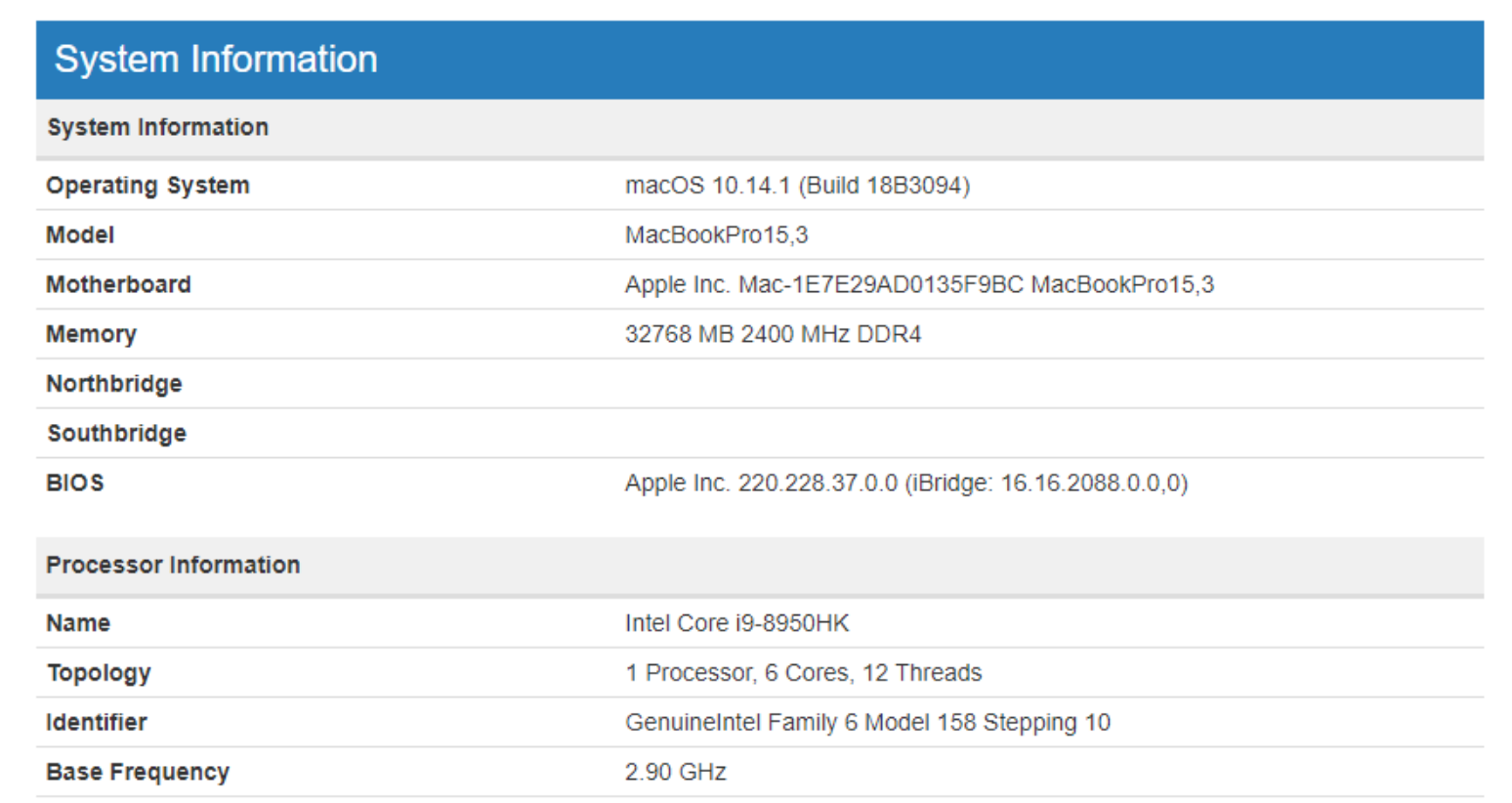Select the macOS 10.14.1 (Build 18B3094) value
Image resolution: width=1512 pixels, height=803 pixels.
pos(797,186)
